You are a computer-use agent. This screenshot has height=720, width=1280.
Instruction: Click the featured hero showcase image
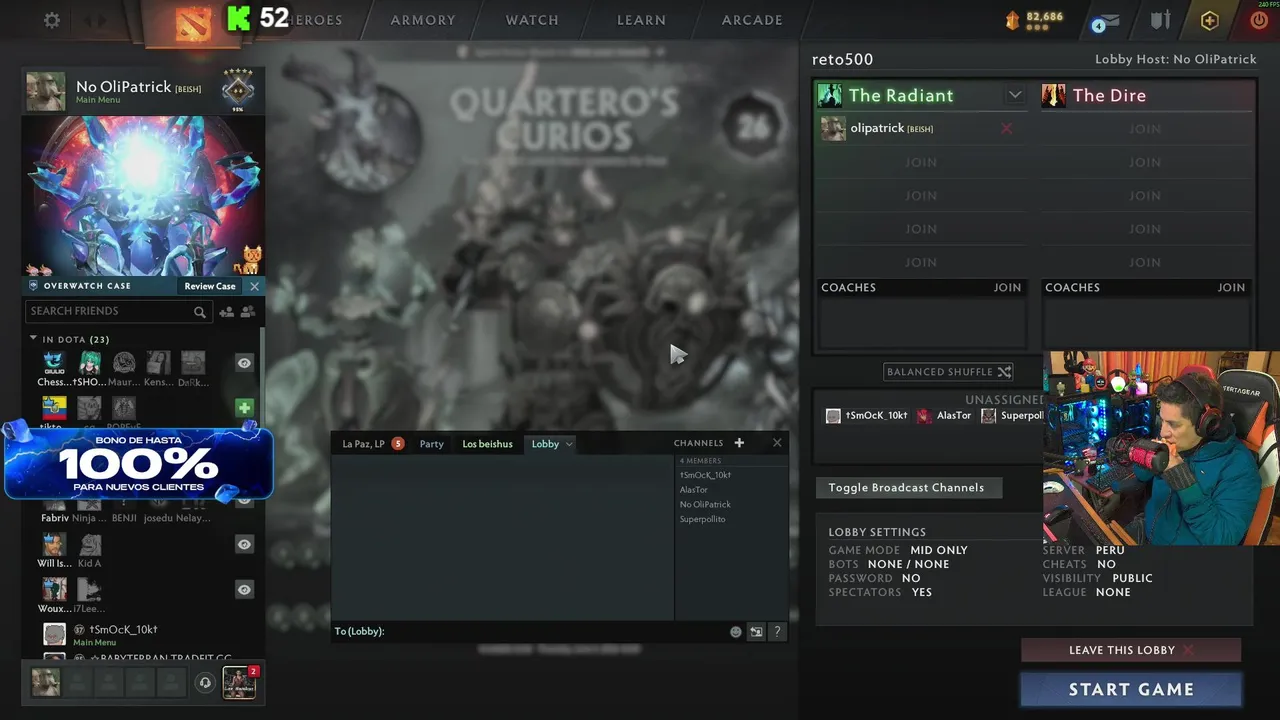pyautogui.click(x=143, y=196)
